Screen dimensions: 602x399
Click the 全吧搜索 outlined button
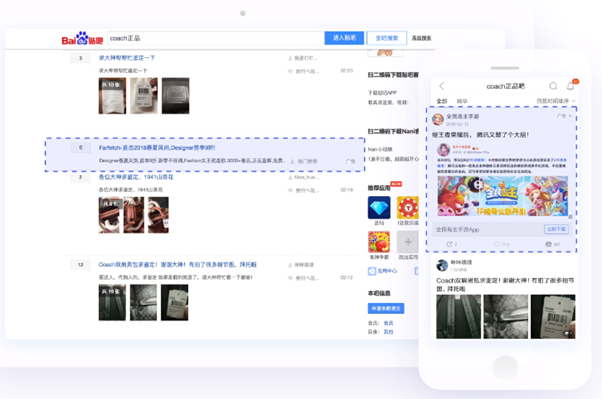tap(387, 38)
